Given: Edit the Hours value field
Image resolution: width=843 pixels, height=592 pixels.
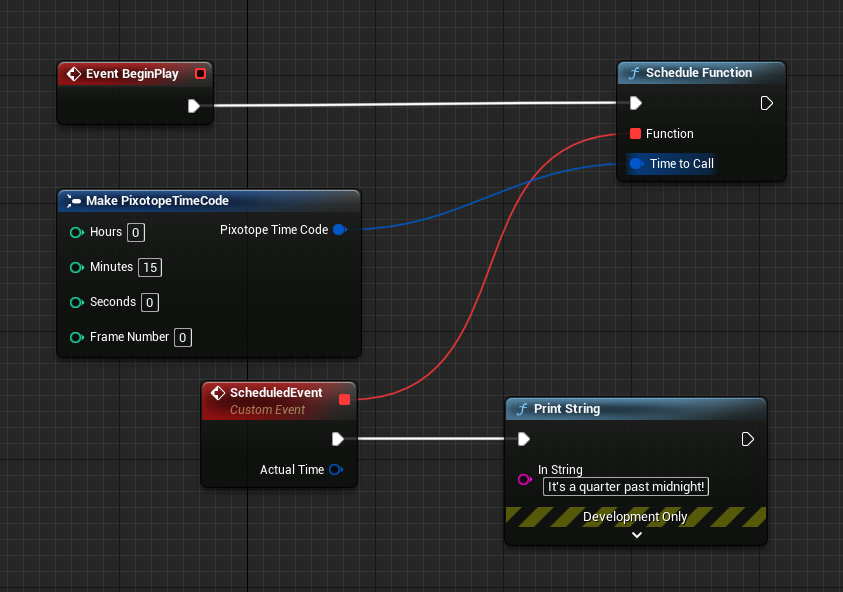Looking at the screenshot, I should coord(136,233).
